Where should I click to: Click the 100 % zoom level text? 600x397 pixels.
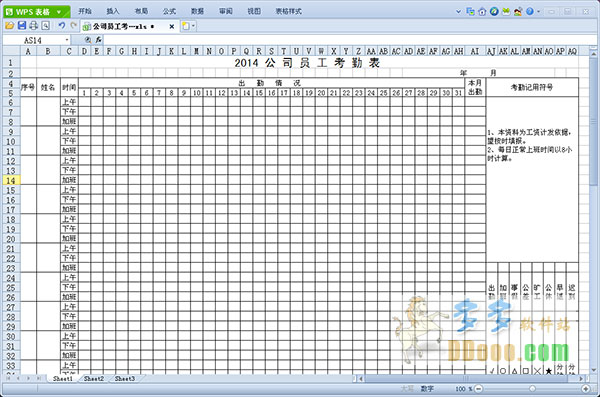[464, 389]
